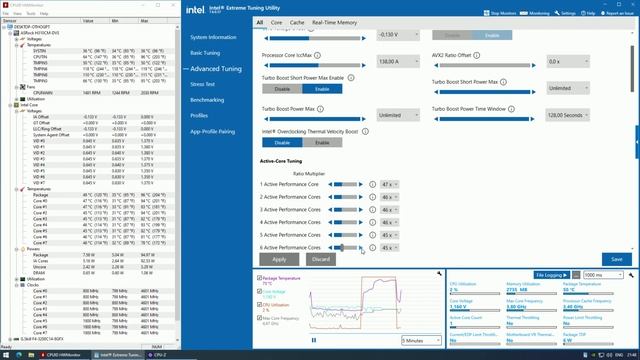Show info icon for 5 Active Performance Cores
This screenshot has width=640, height=360.
pyautogui.click(x=372, y=235)
